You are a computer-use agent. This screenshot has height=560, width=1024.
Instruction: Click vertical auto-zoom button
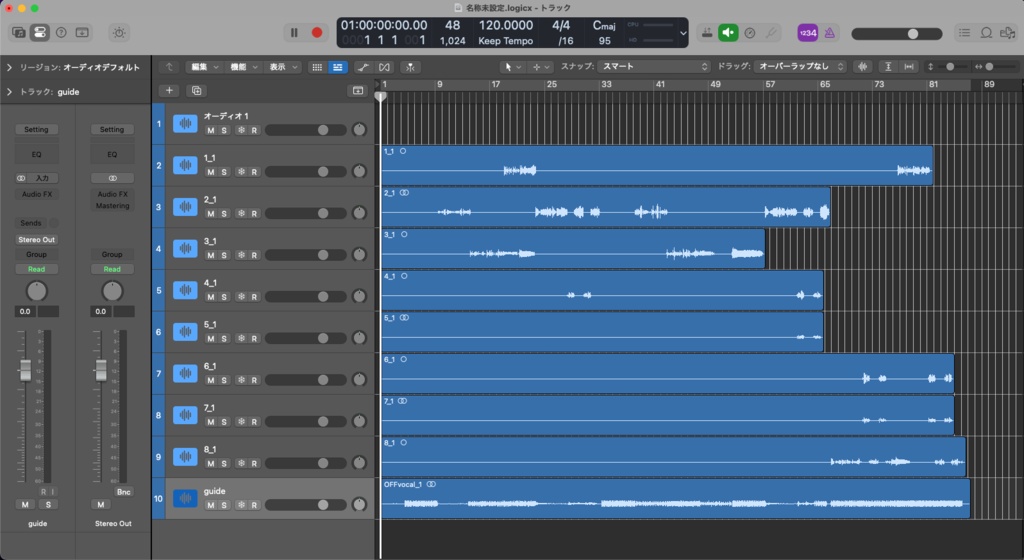pos(888,67)
